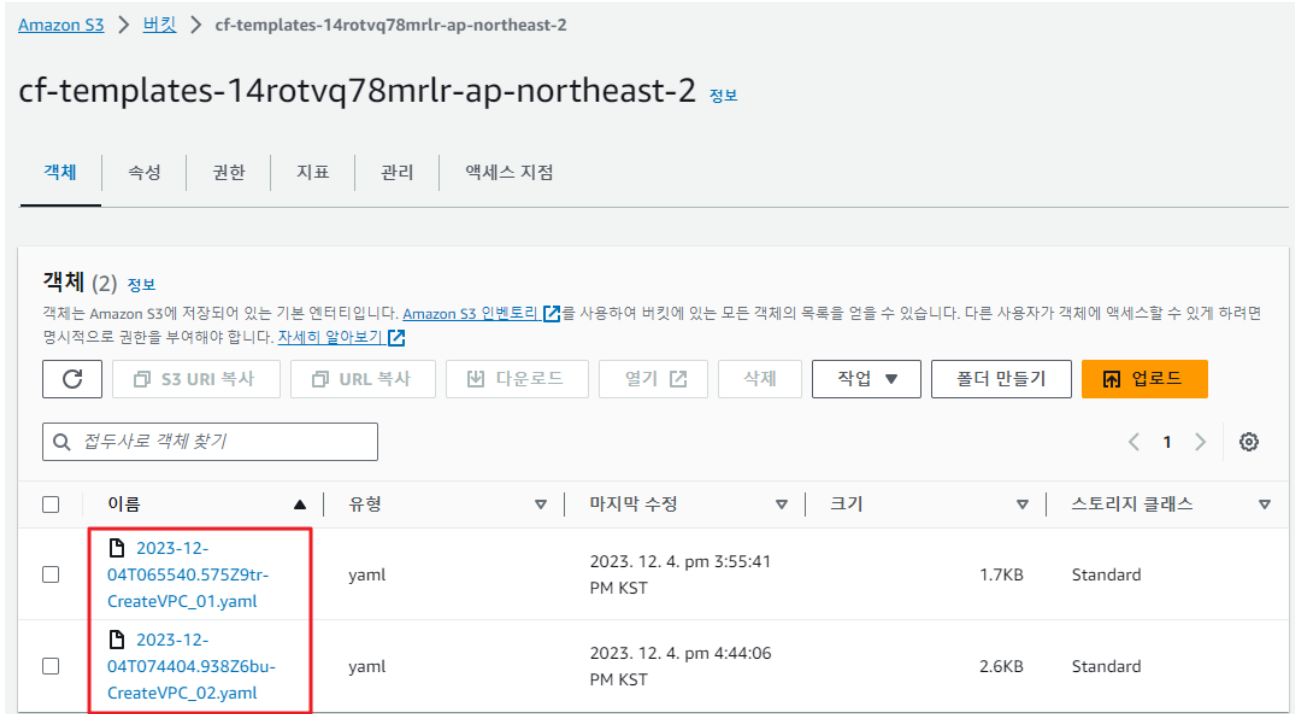
Task: Click the 버킷 breadcrumb link
Action: pos(159,25)
